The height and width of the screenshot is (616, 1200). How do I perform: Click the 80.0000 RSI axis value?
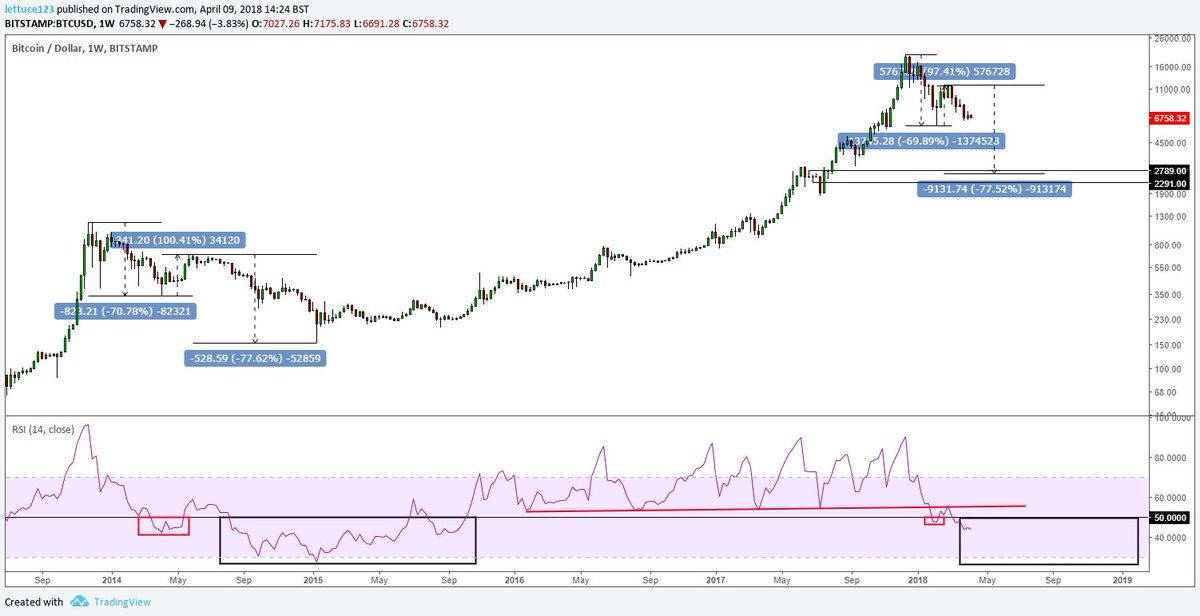click(x=1169, y=458)
